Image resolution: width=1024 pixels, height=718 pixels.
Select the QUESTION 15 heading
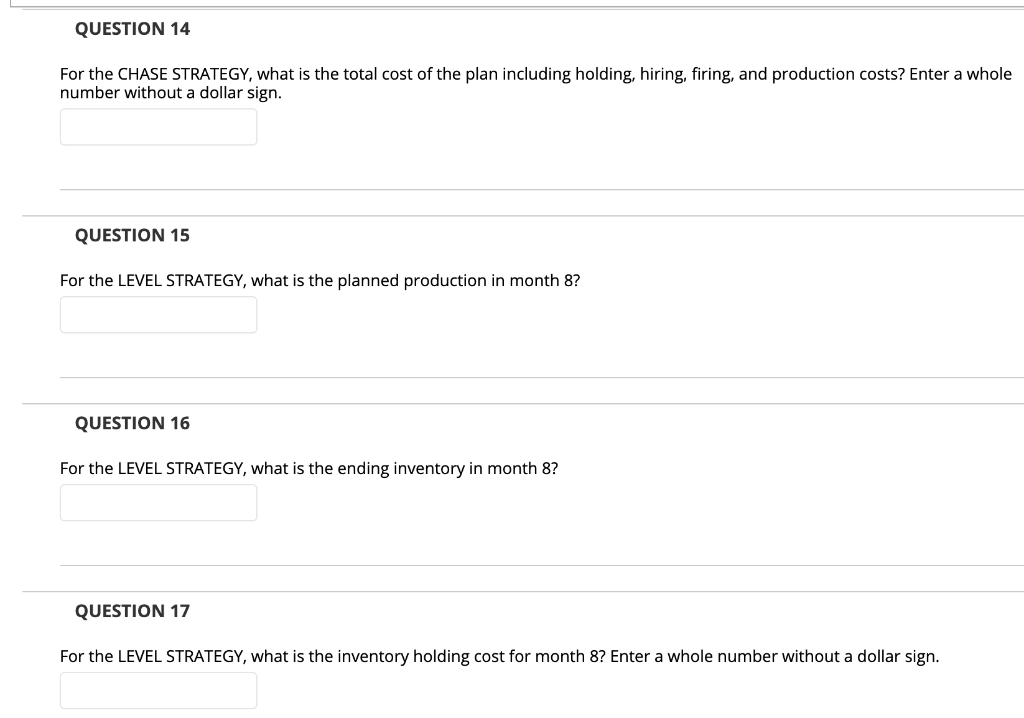click(x=131, y=235)
